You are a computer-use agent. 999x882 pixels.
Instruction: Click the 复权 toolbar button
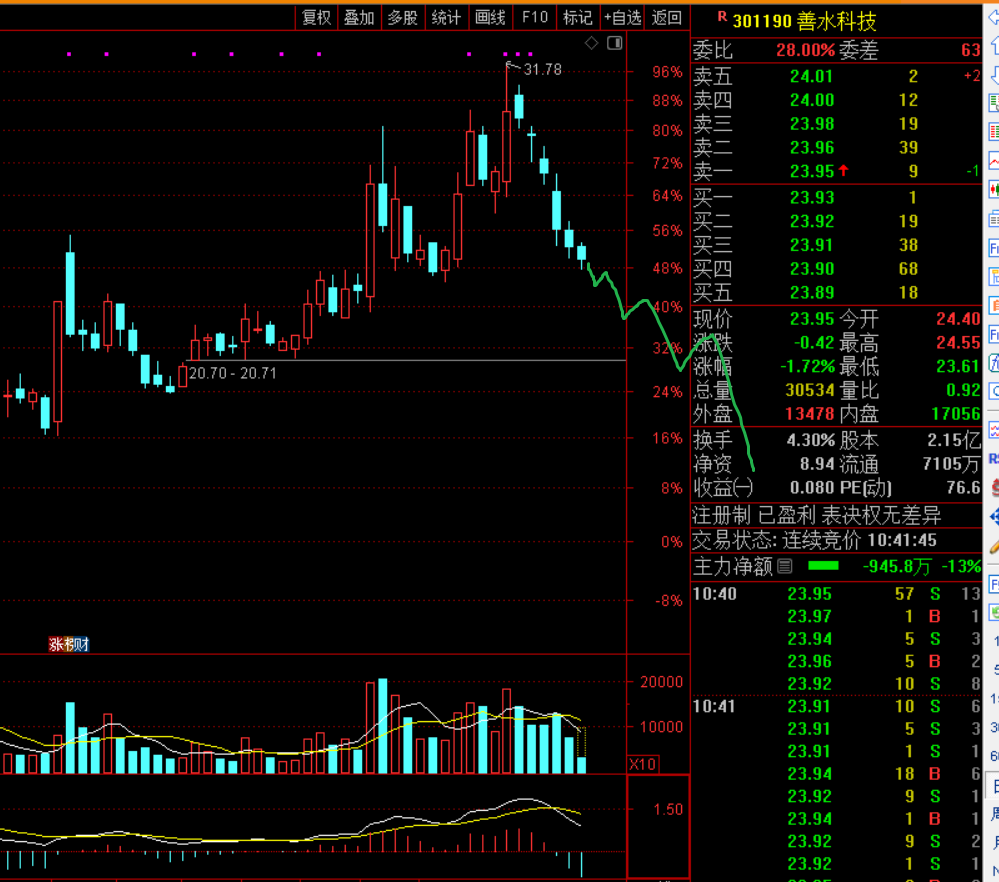click(x=317, y=18)
